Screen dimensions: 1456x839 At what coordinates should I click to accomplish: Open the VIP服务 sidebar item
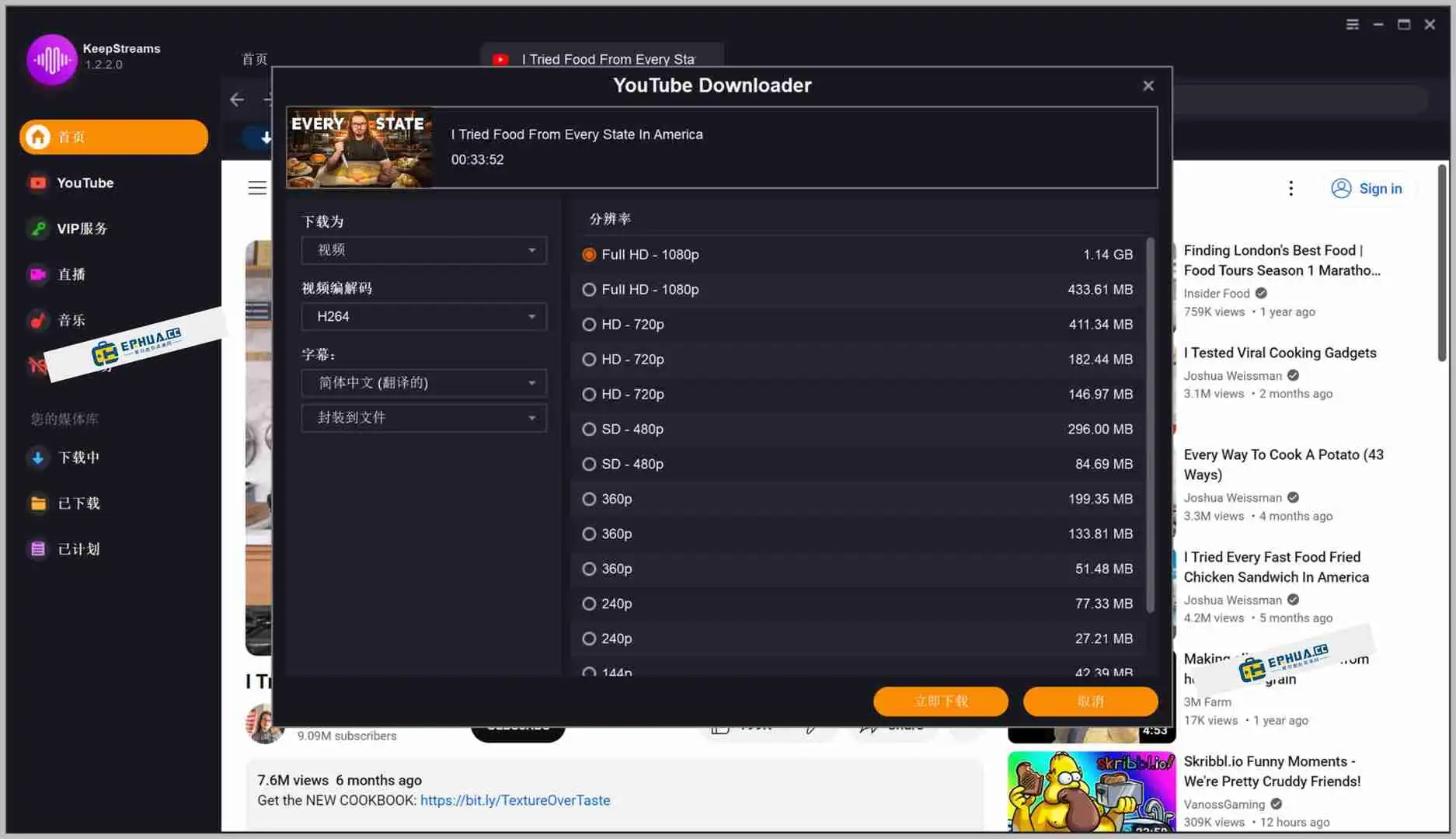click(x=83, y=228)
